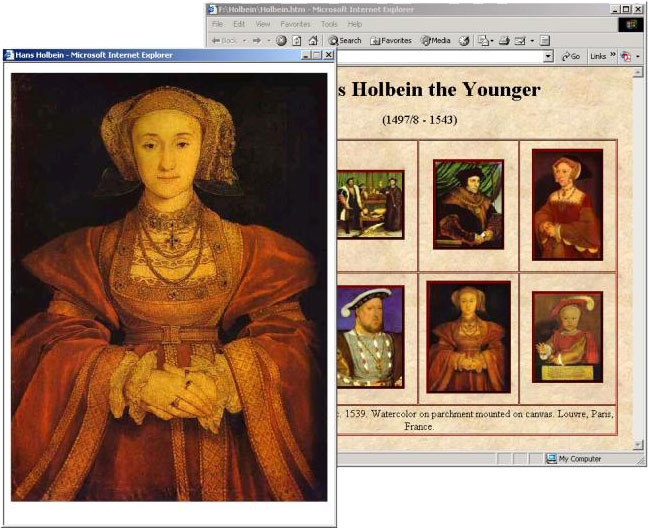Image resolution: width=648 pixels, height=528 pixels.
Task: Open the child Edward portrait thumbnail
Action: click(x=567, y=336)
